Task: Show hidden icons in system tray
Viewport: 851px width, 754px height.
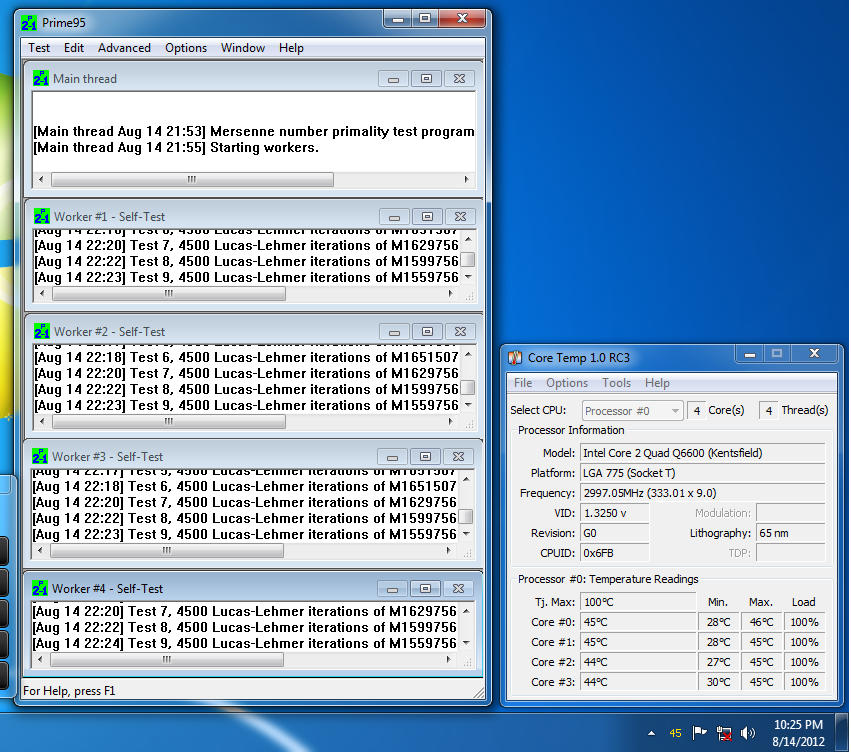Action: tap(651, 733)
